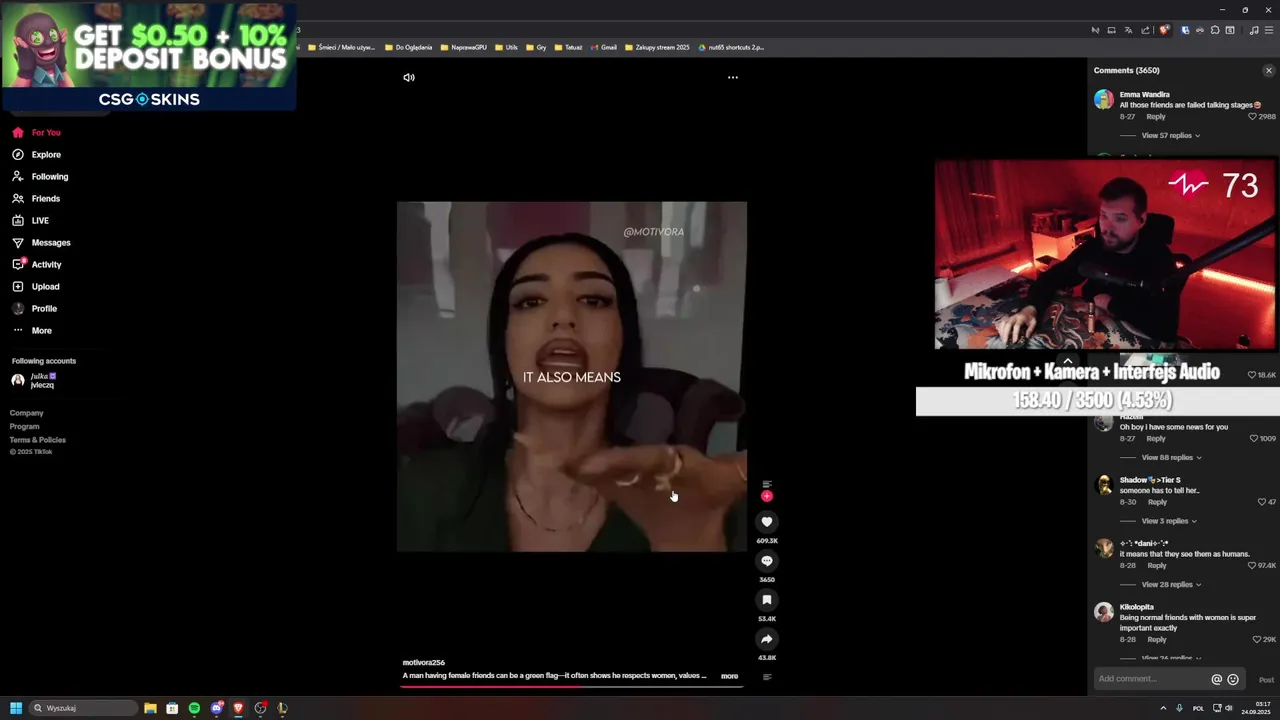The width and height of the screenshot is (1280, 720).
Task: Expand View 88 replies thread
Action: [1171, 457]
